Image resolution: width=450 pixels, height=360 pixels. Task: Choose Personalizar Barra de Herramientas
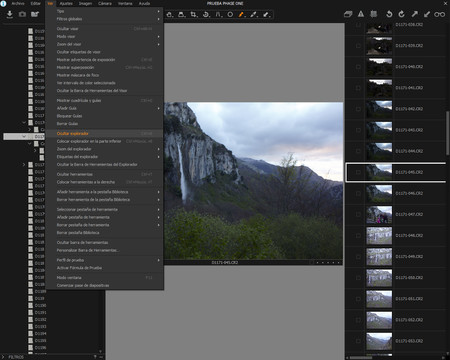(105, 250)
